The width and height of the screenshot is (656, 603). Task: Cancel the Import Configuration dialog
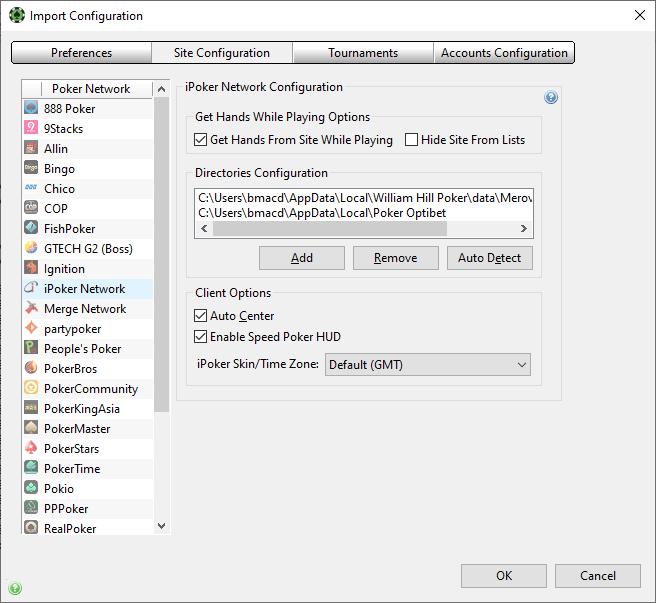coord(598,576)
